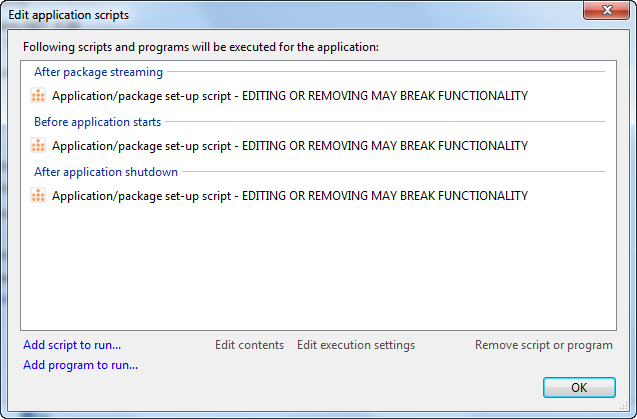Viewport: 637px width, 419px height.
Task: Click the After package streaming group header
Action: pos(98,72)
